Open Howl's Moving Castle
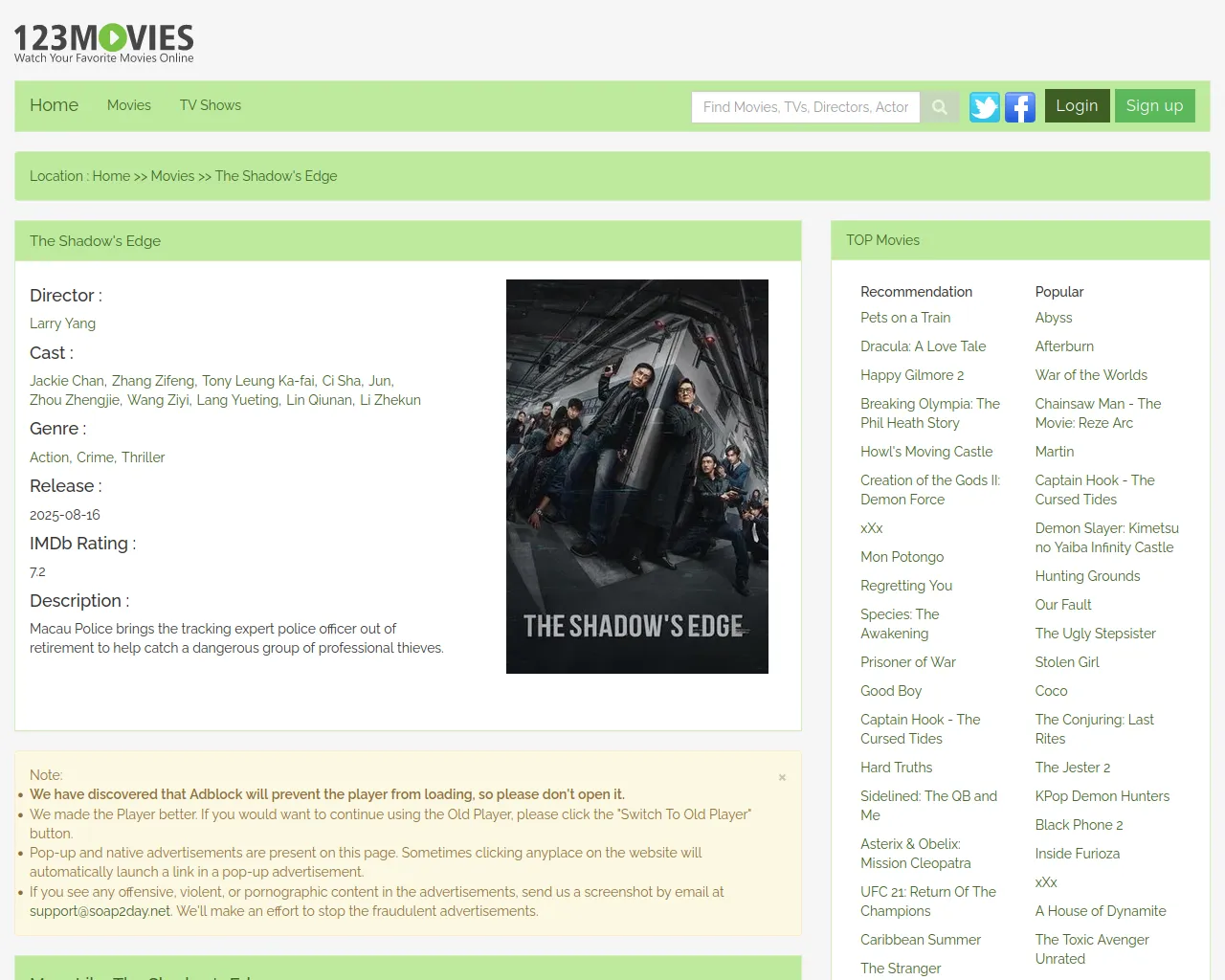 pos(926,452)
